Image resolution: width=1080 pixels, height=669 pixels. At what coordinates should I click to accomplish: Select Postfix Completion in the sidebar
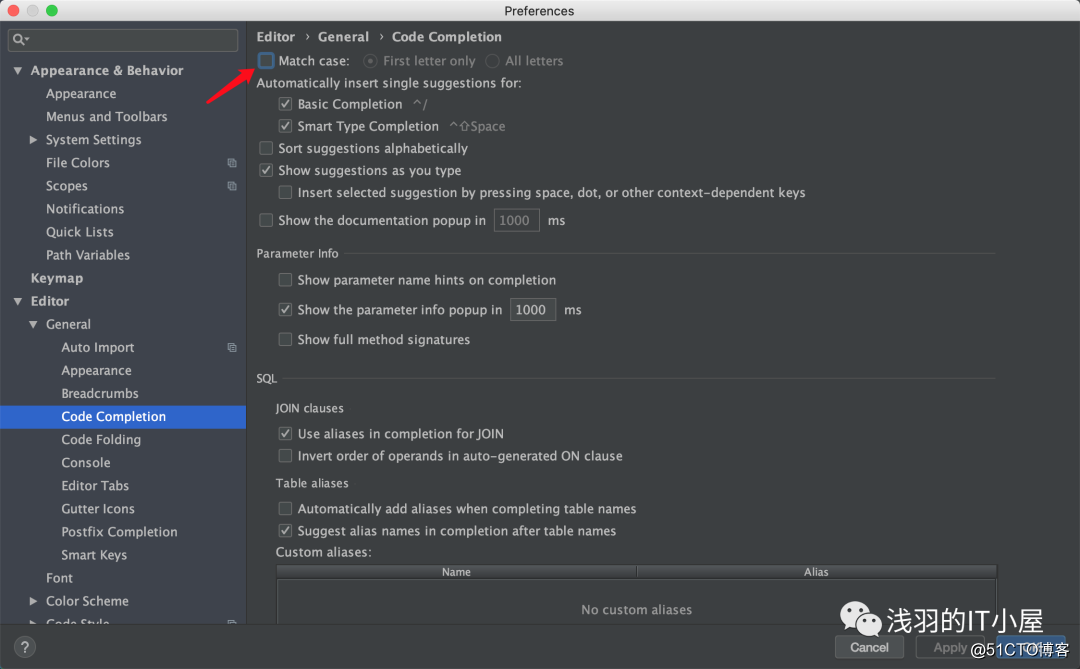click(x=119, y=531)
